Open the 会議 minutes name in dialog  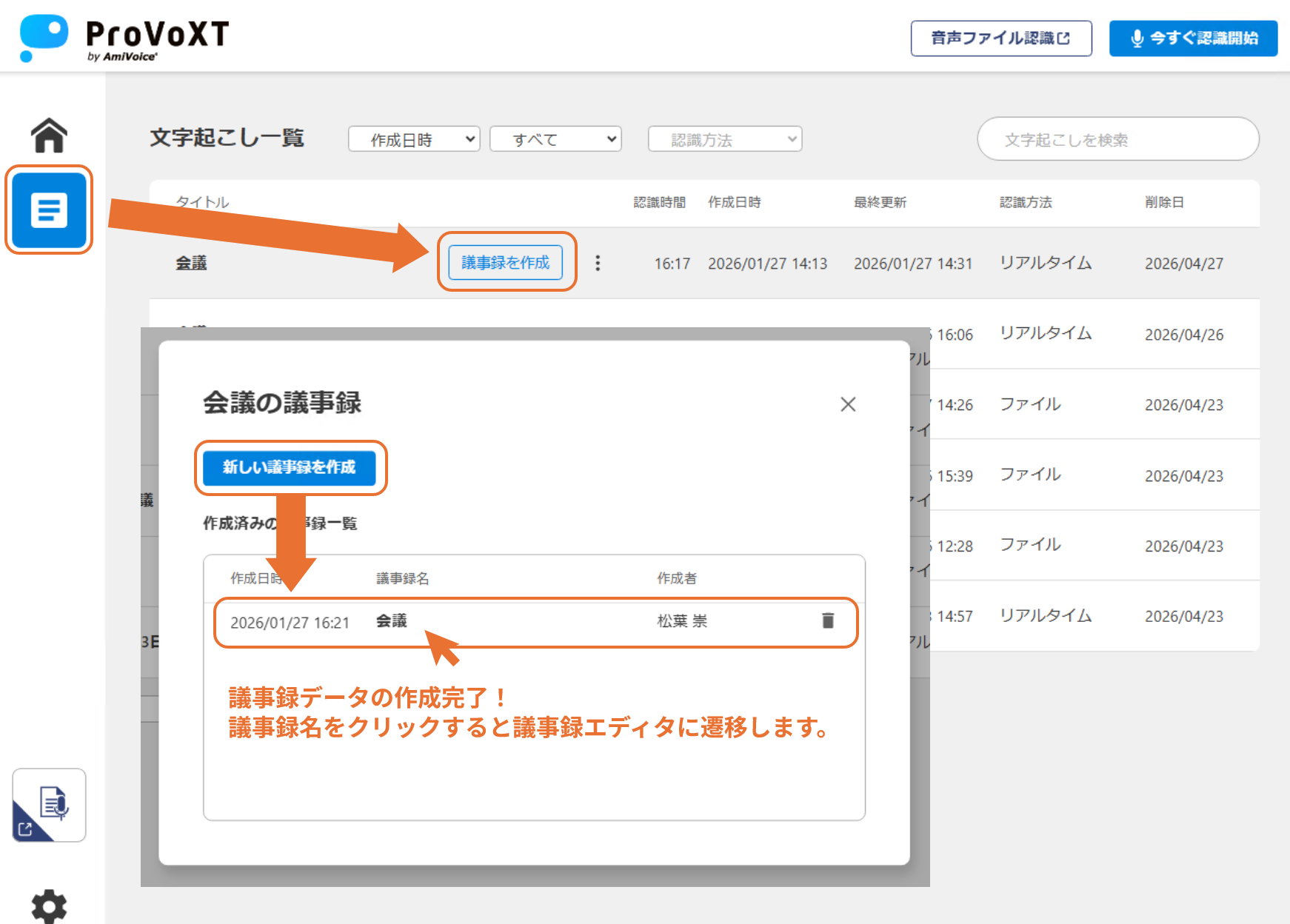point(392,621)
